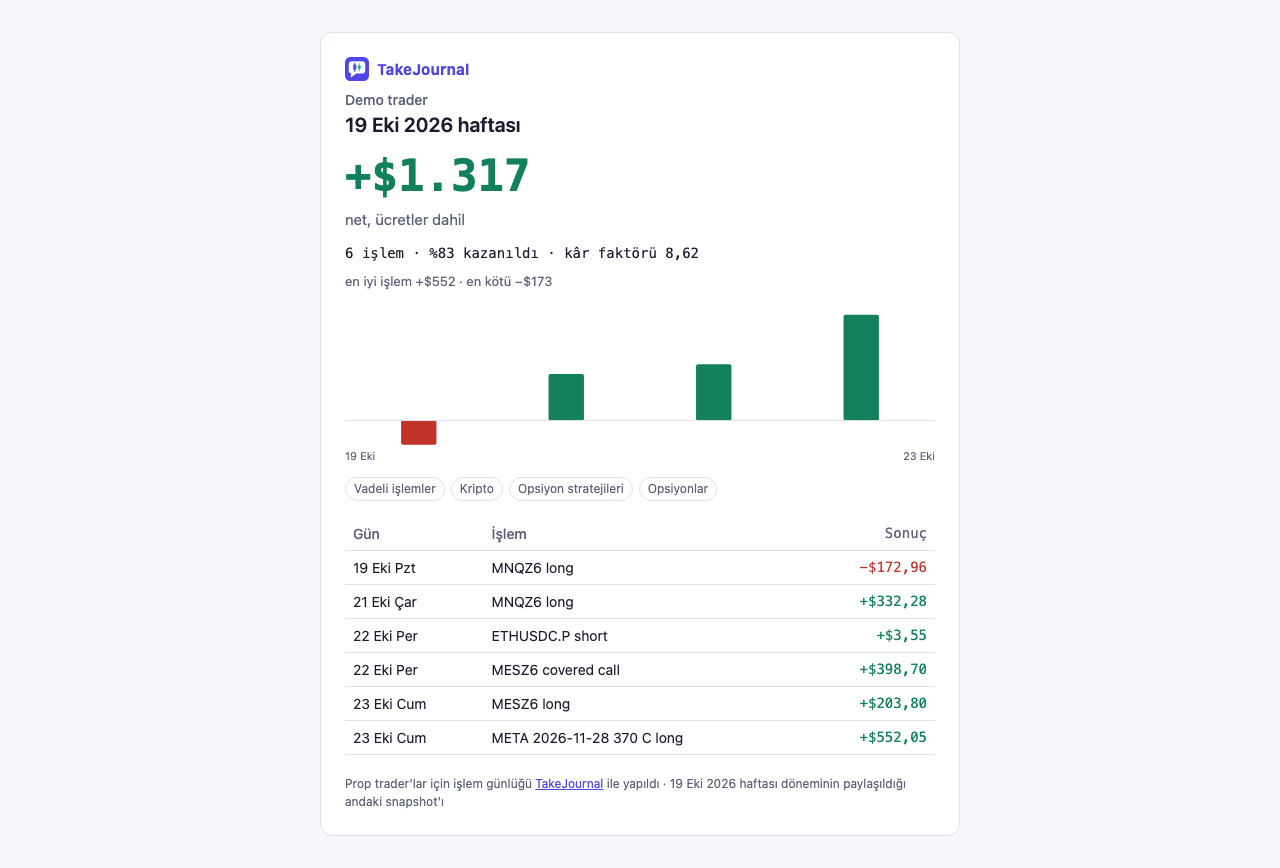Click the stats line with kâr faktörü 8,62
This screenshot has width=1280, height=868.
coord(522,253)
